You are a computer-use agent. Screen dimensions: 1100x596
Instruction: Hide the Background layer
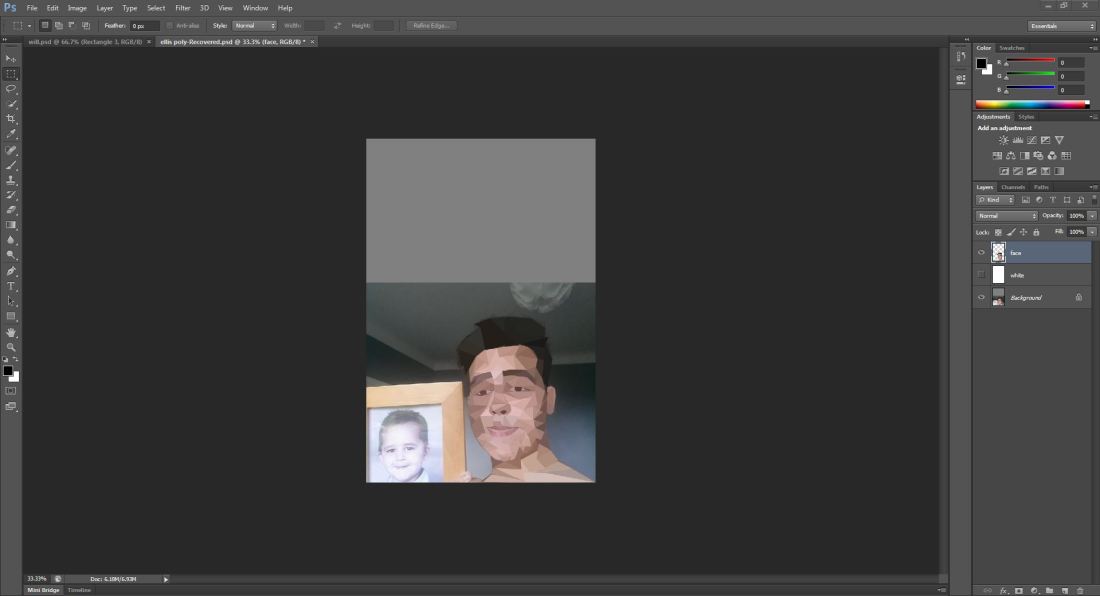pyautogui.click(x=981, y=298)
